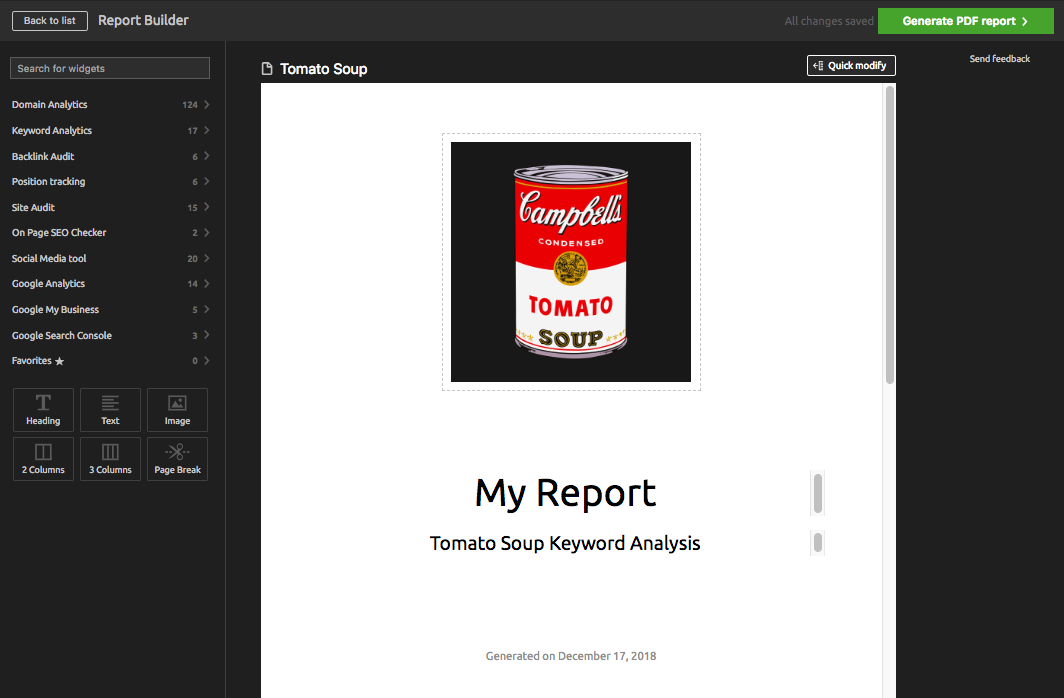
Task: Click the report page vertical scrollbar
Action: [x=890, y=235]
